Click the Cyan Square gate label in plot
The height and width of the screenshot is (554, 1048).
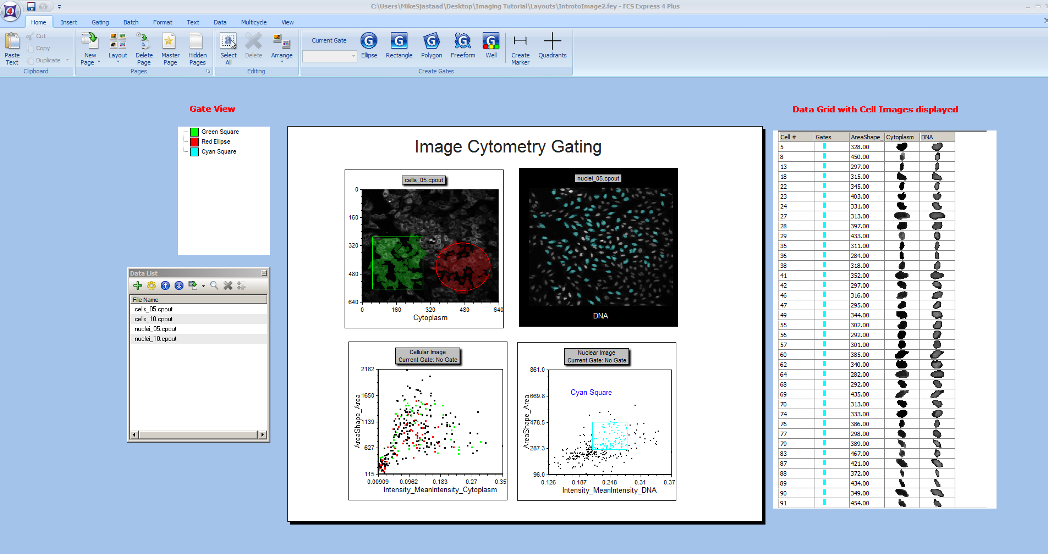pyautogui.click(x=591, y=392)
